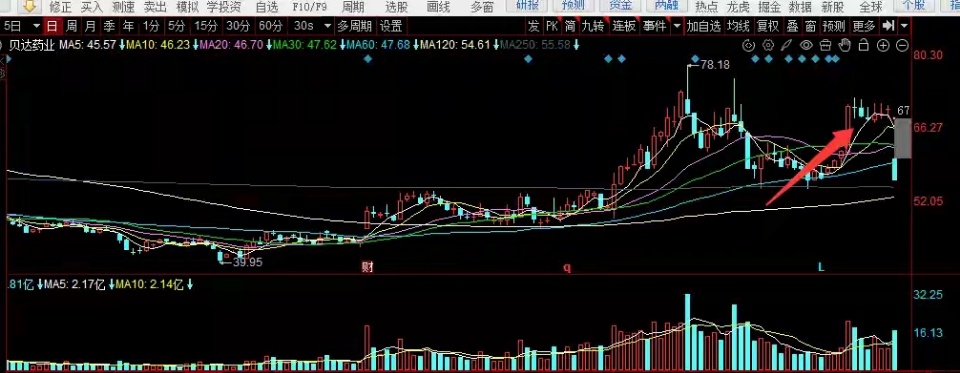
Task: Click the red 财 marker on the chart
Action: click(x=367, y=267)
